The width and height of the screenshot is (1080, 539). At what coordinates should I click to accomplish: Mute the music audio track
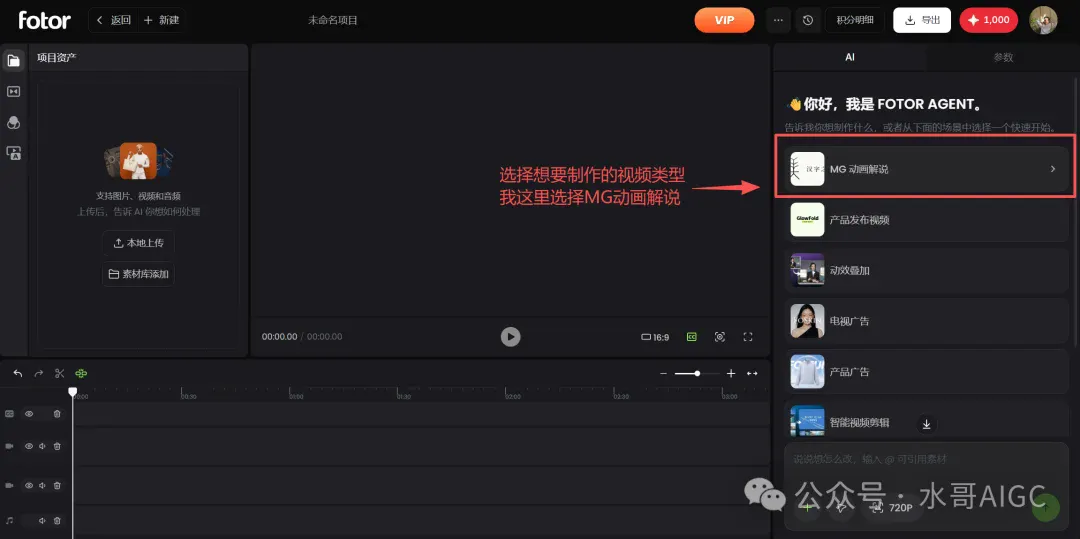[x=43, y=520]
